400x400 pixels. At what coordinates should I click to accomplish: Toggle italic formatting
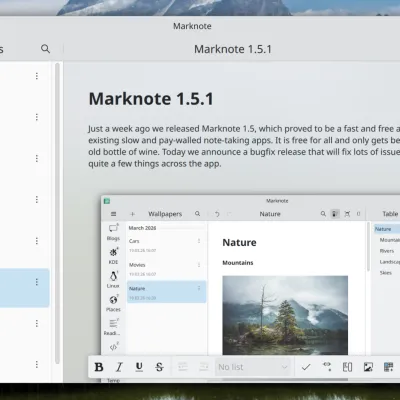119,367
